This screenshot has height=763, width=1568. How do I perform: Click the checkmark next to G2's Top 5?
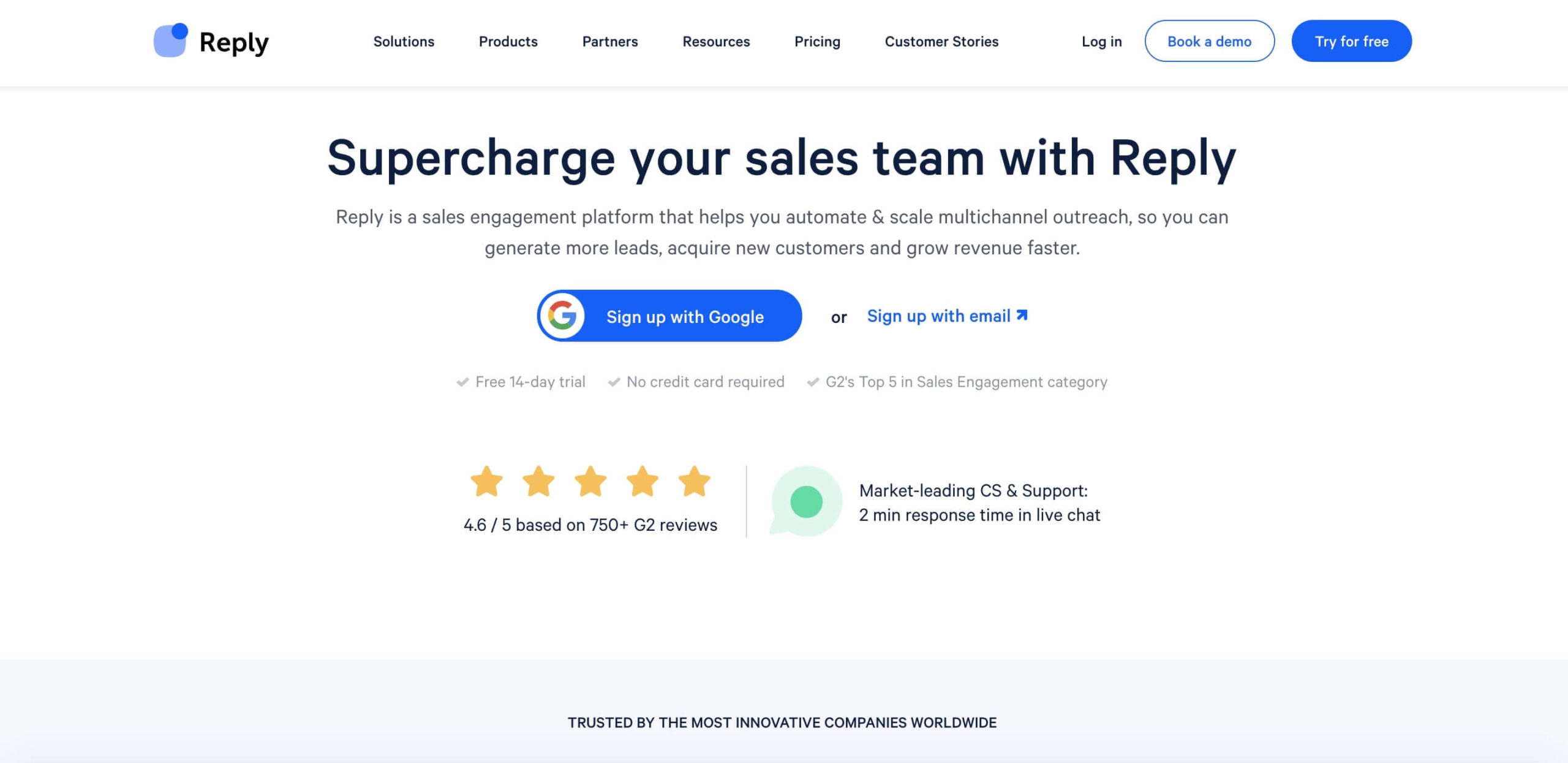pos(813,382)
